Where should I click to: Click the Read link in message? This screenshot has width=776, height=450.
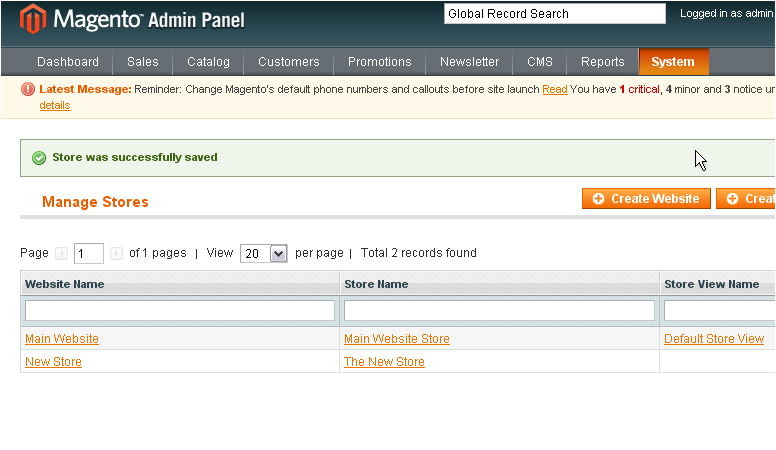(x=555, y=89)
